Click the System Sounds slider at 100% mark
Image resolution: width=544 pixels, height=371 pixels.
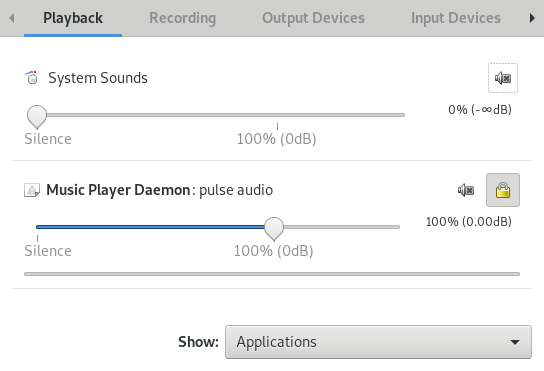277,115
